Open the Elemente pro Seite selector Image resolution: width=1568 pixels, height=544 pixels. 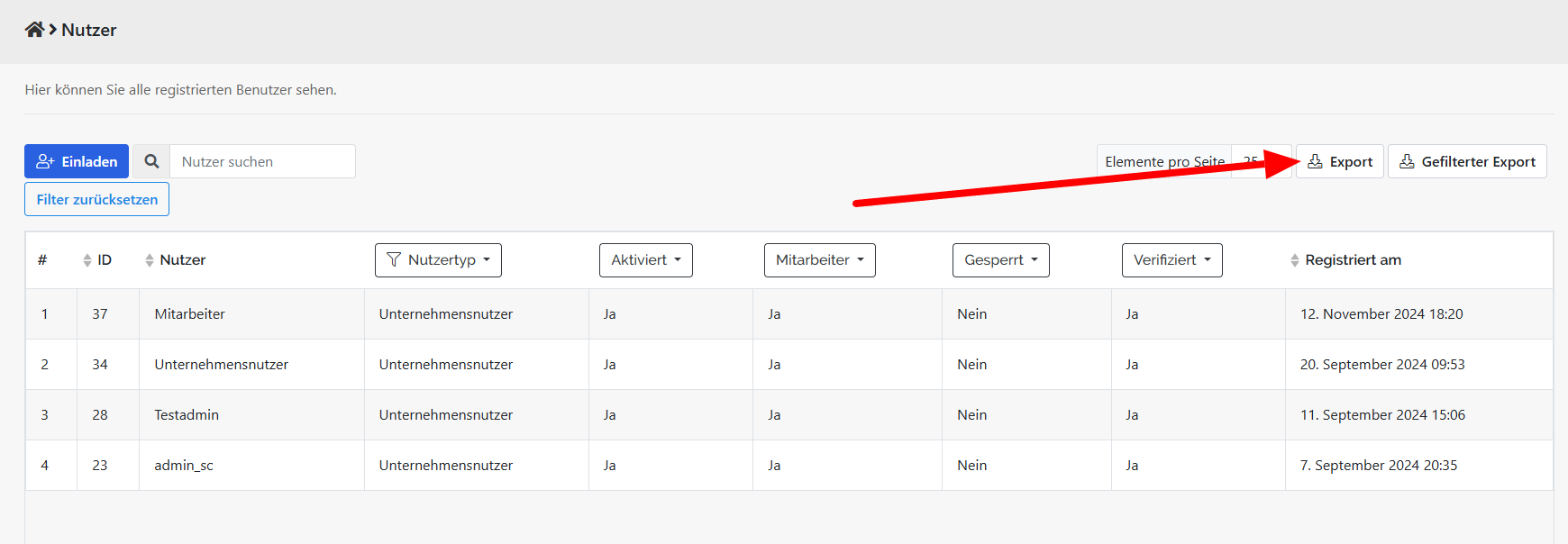click(1251, 161)
